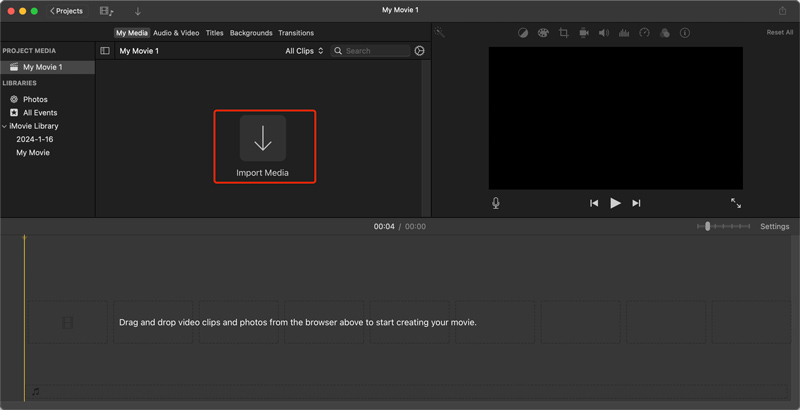Open the Volume speaker tool
The image size is (800, 410).
coord(604,33)
